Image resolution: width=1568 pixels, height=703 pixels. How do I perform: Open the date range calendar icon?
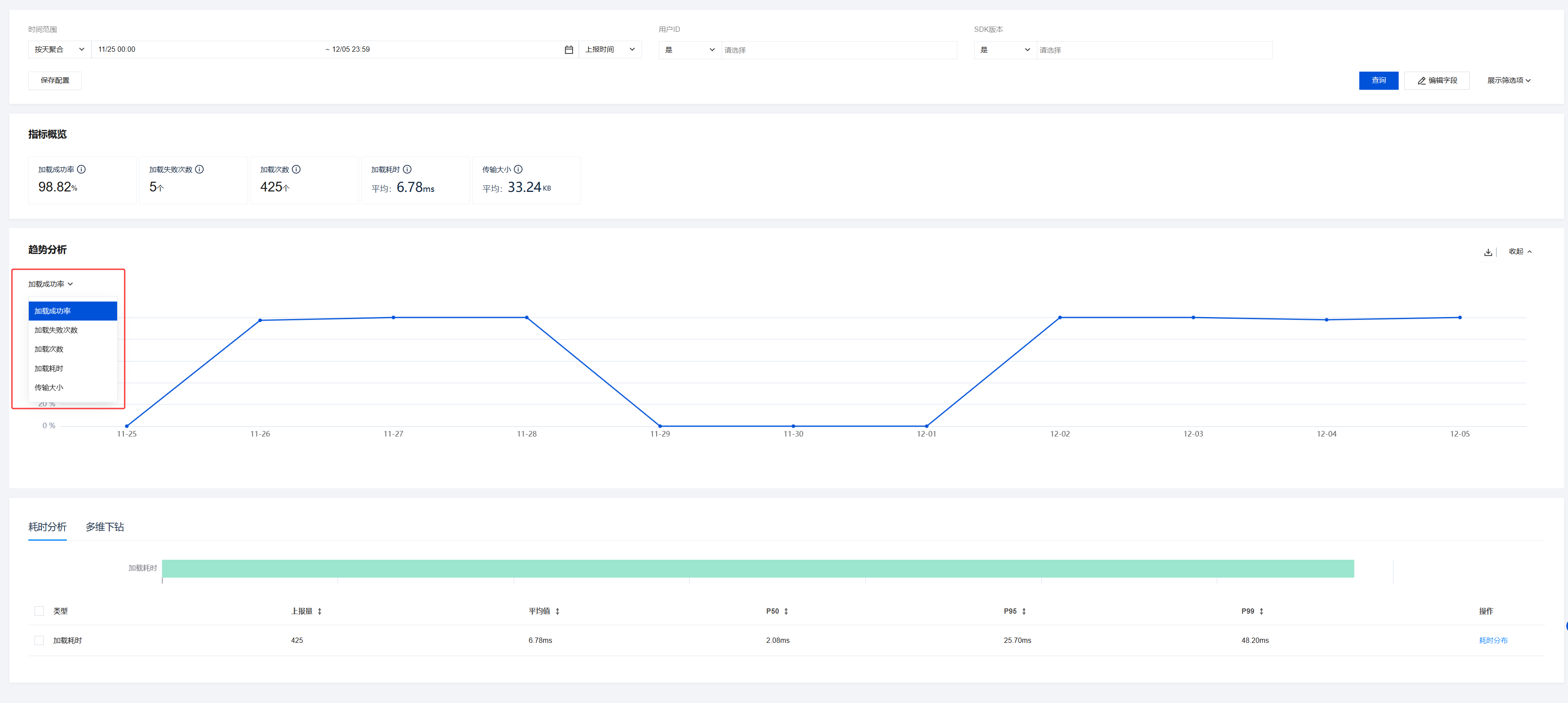(569, 50)
